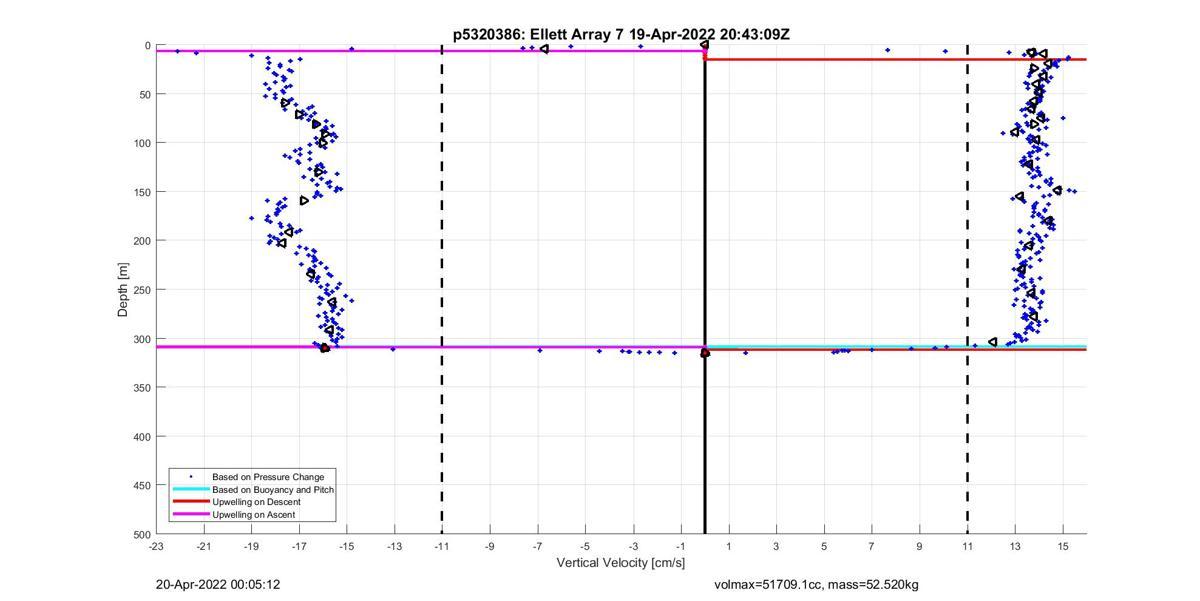Click x-axis tick label '-5'

click(585, 546)
